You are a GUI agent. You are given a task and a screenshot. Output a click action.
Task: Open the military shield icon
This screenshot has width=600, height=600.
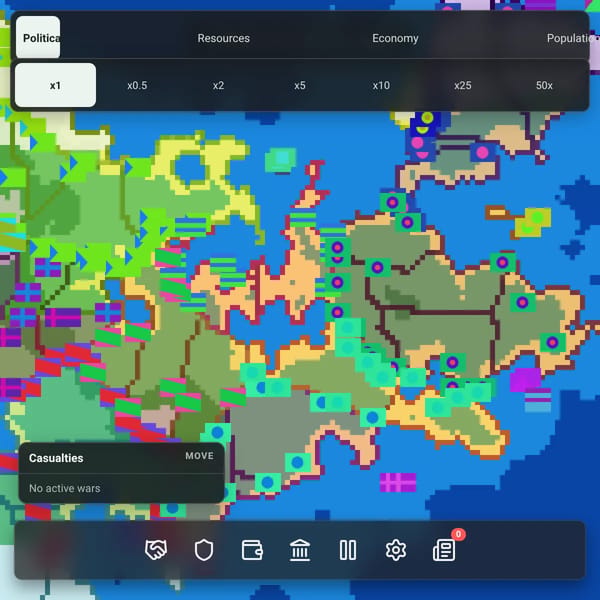click(x=204, y=550)
